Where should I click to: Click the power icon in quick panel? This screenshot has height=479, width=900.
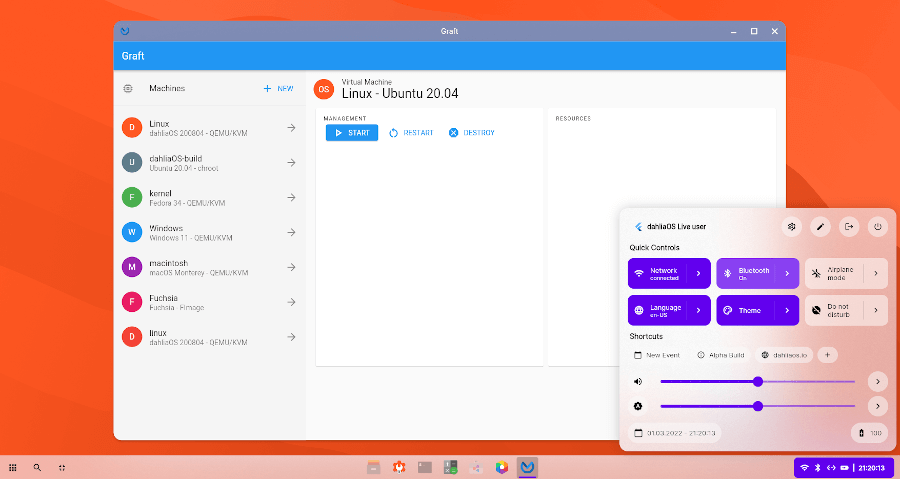click(x=878, y=227)
